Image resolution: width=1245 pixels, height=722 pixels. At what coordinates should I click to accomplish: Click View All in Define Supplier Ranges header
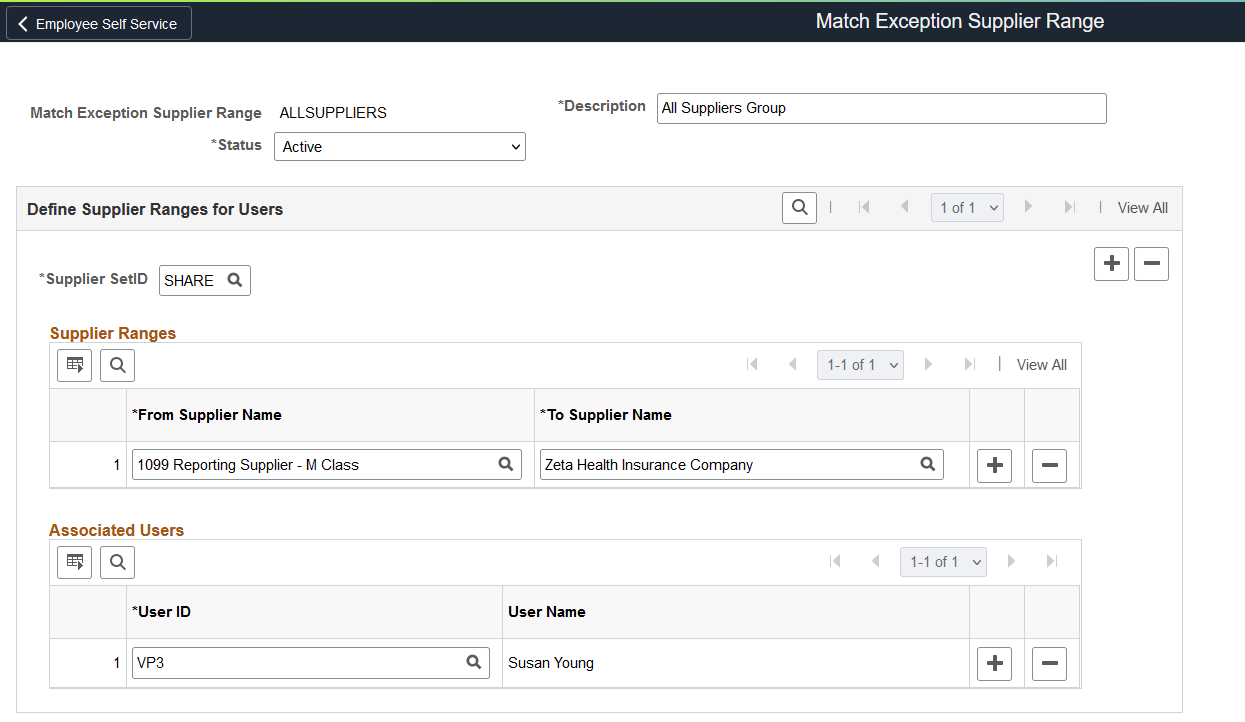(1142, 208)
